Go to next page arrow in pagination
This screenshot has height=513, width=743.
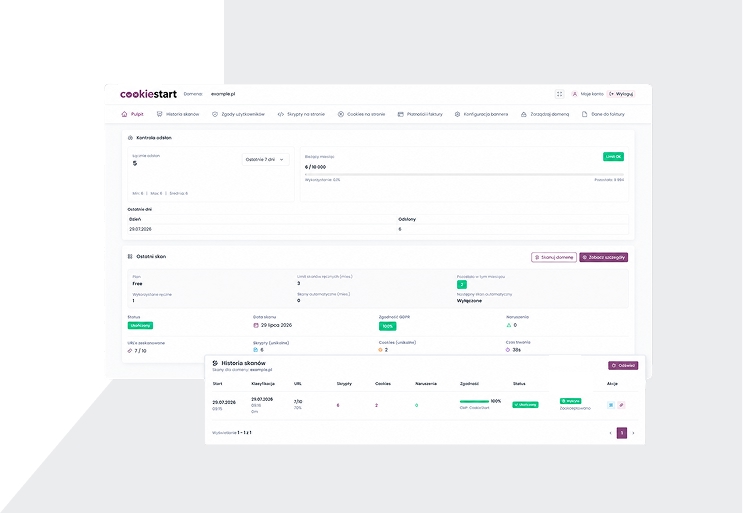(x=634, y=433)
